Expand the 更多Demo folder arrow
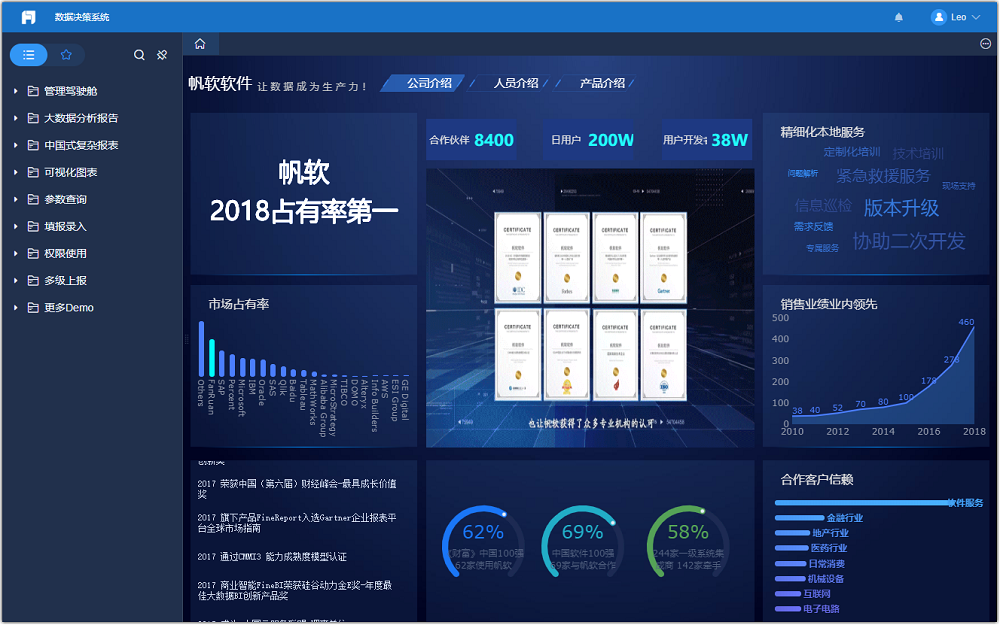1000x625 pixels. (15, 307)
